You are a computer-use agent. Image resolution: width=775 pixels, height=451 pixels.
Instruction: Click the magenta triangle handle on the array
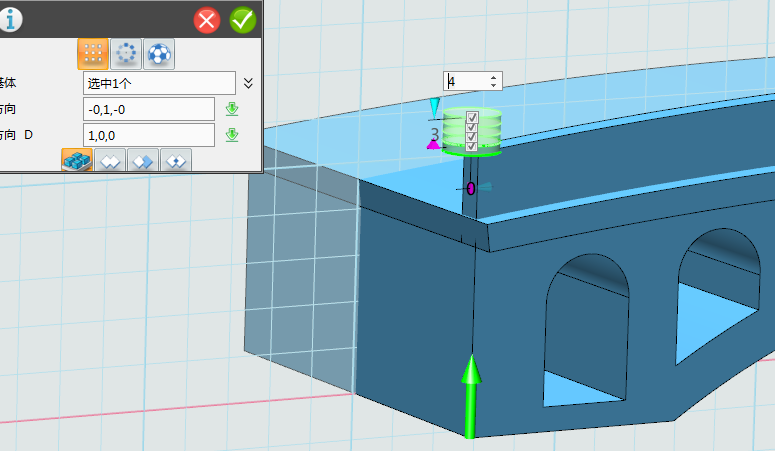433,146
